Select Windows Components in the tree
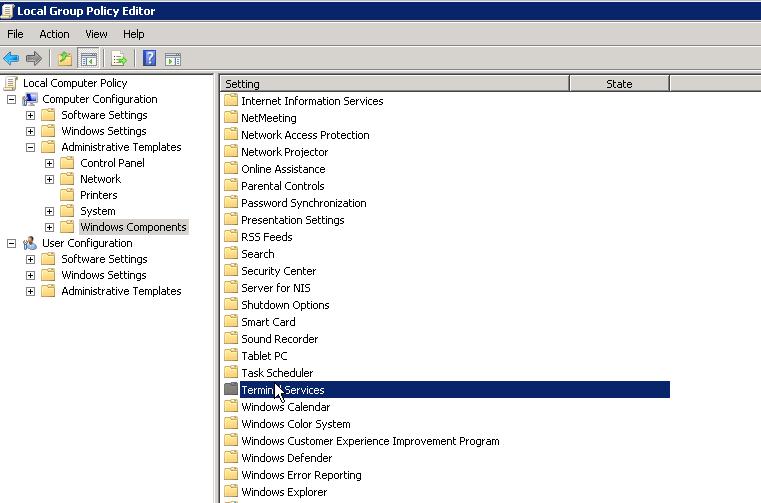Screen dimensions: 761x503 (133, 227)
